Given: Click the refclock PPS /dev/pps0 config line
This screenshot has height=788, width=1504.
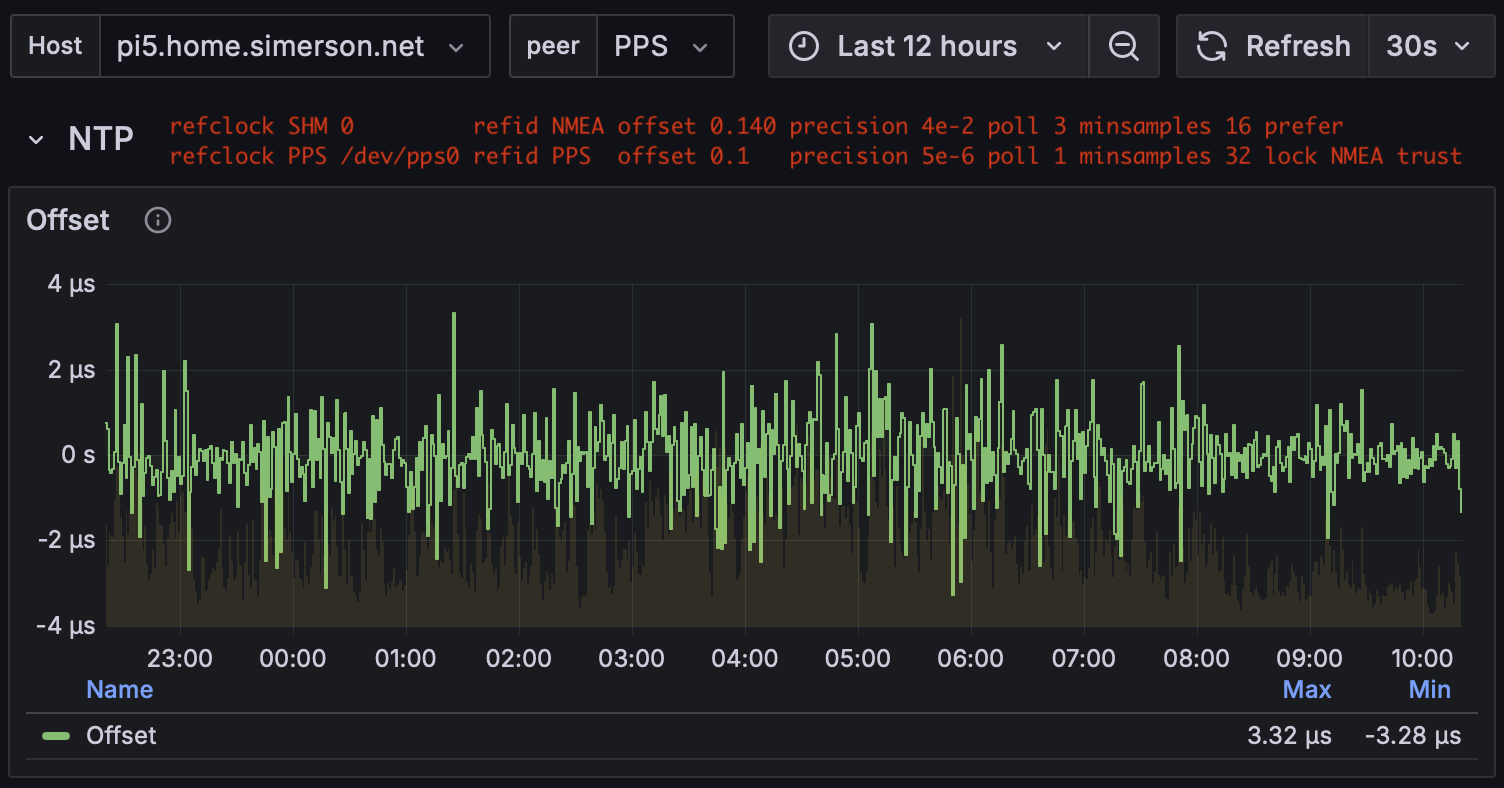Looking at the screenshot, I should coord(816,156).
